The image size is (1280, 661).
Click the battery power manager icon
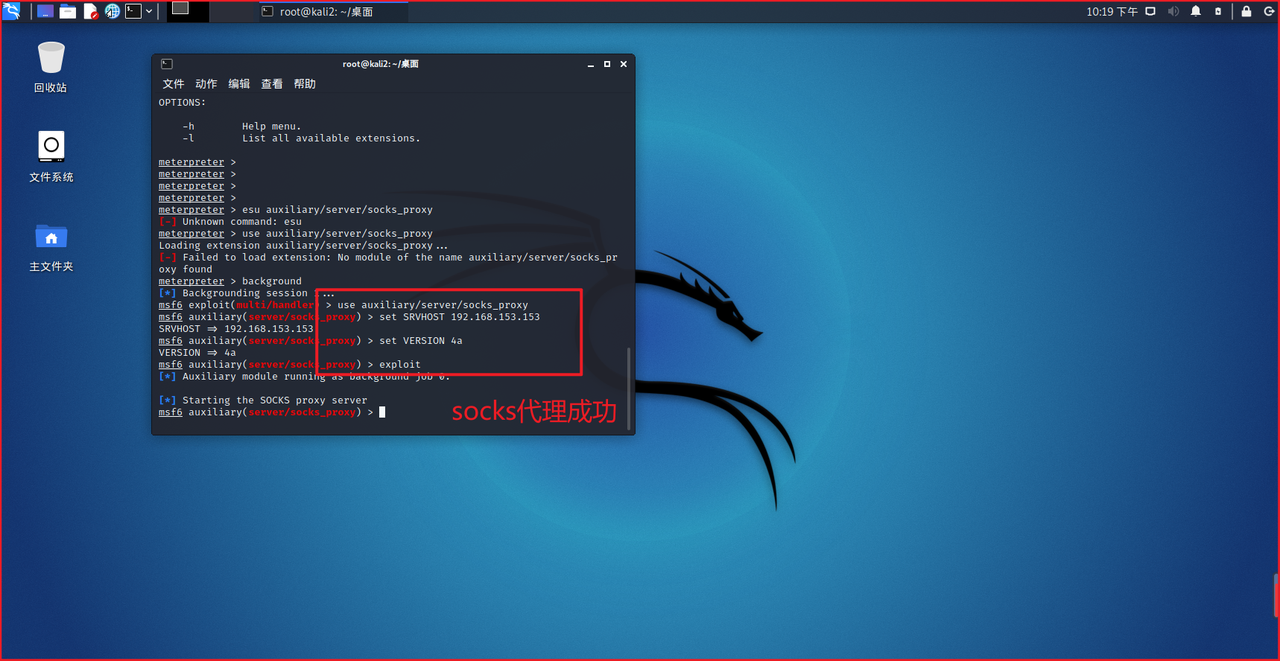(1220, 11)
